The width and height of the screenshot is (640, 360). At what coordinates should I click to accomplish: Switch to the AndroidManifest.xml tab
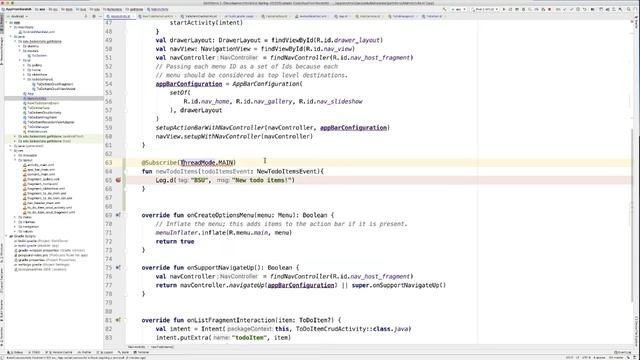pyautogui.click(x=312, y=16)
